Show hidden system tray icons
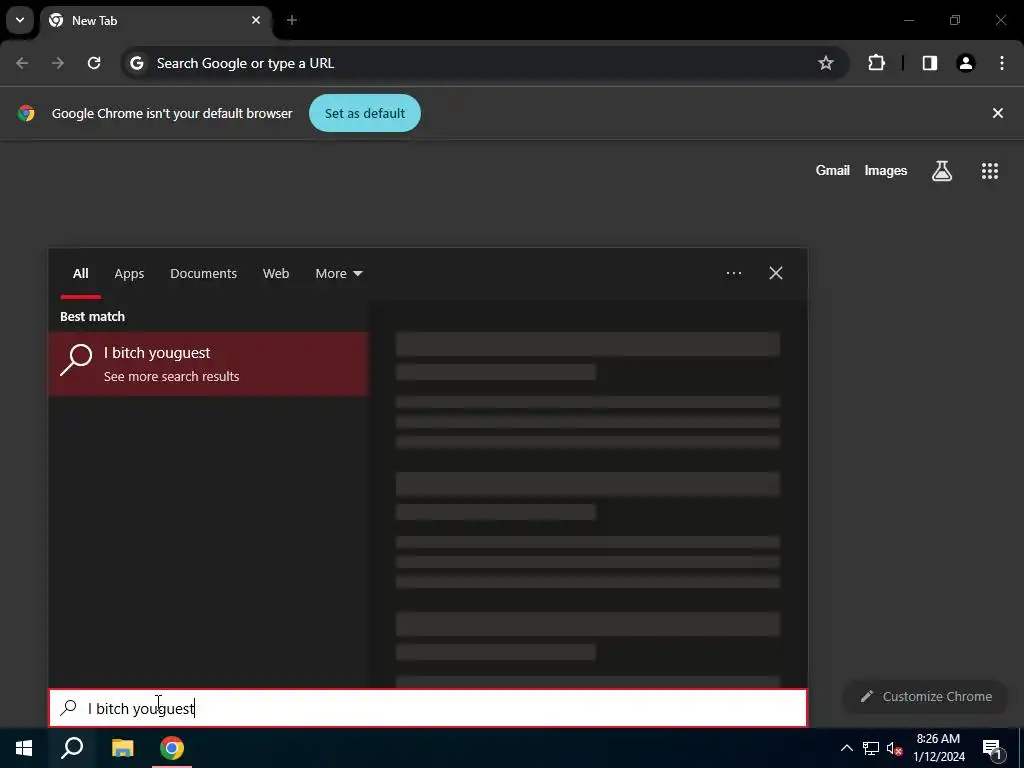 tap(846, 748)
